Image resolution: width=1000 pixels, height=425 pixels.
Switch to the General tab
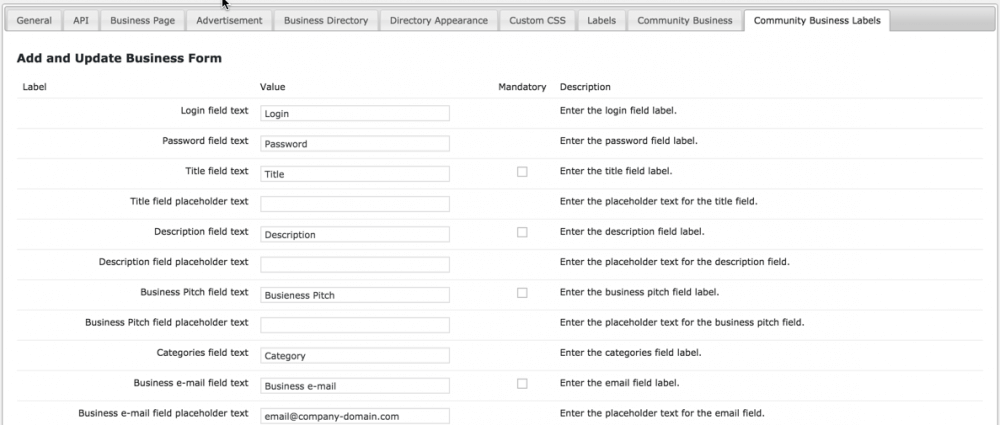pyautogui.click(x=35, y=20)
